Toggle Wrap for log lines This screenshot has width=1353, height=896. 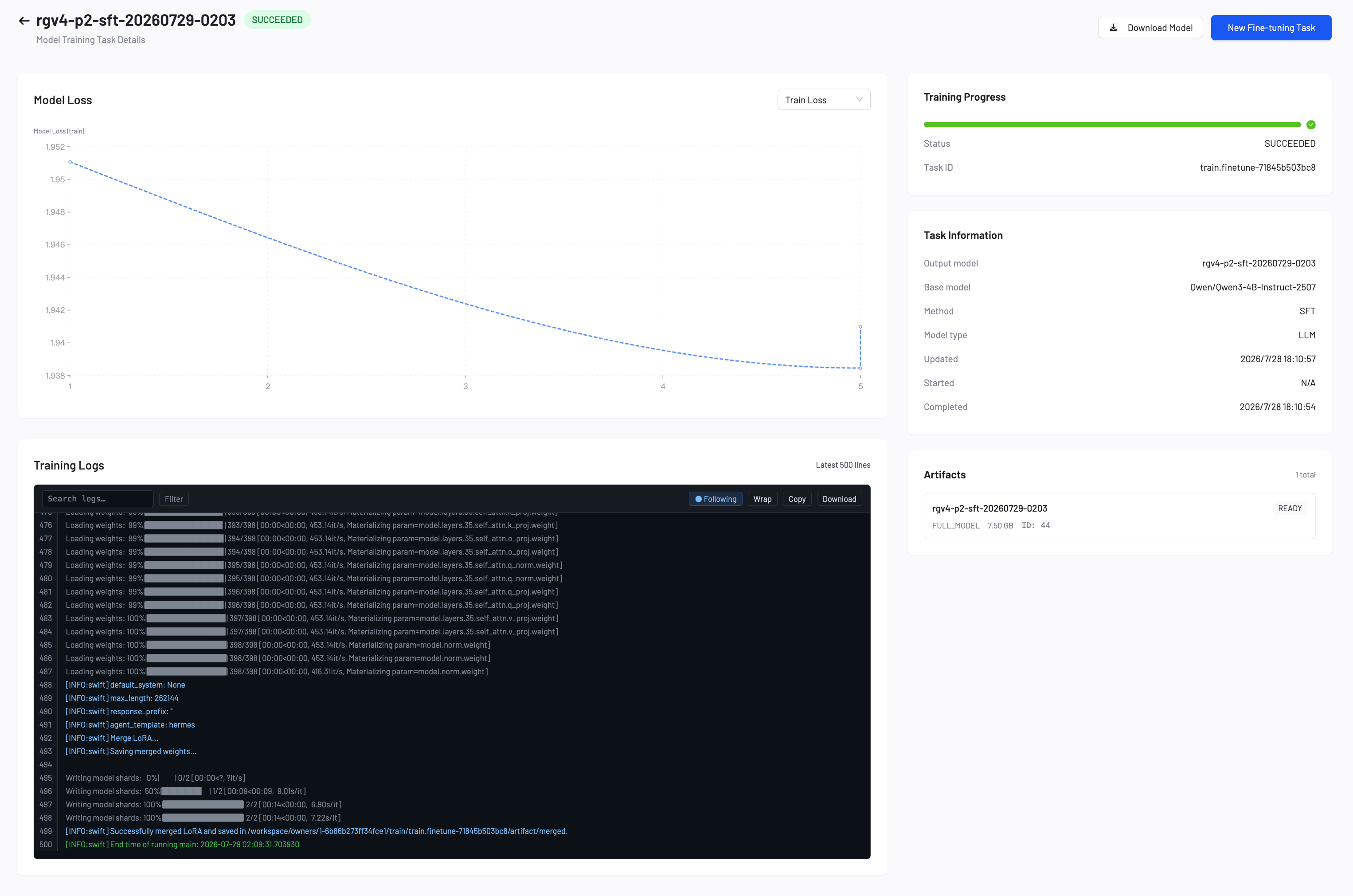[762, 499]
